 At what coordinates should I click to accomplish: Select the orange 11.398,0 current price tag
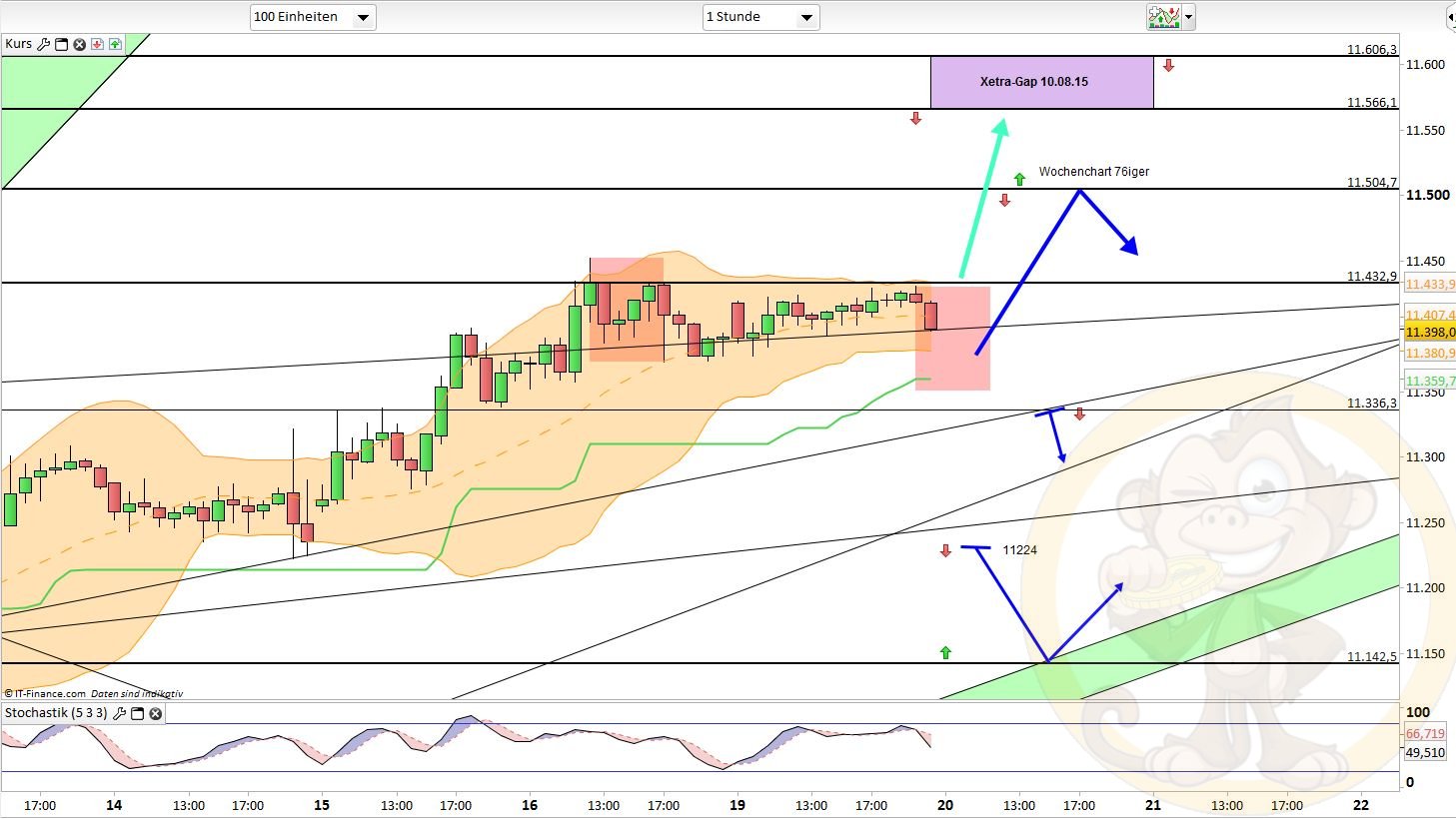tap(1429, 333)
